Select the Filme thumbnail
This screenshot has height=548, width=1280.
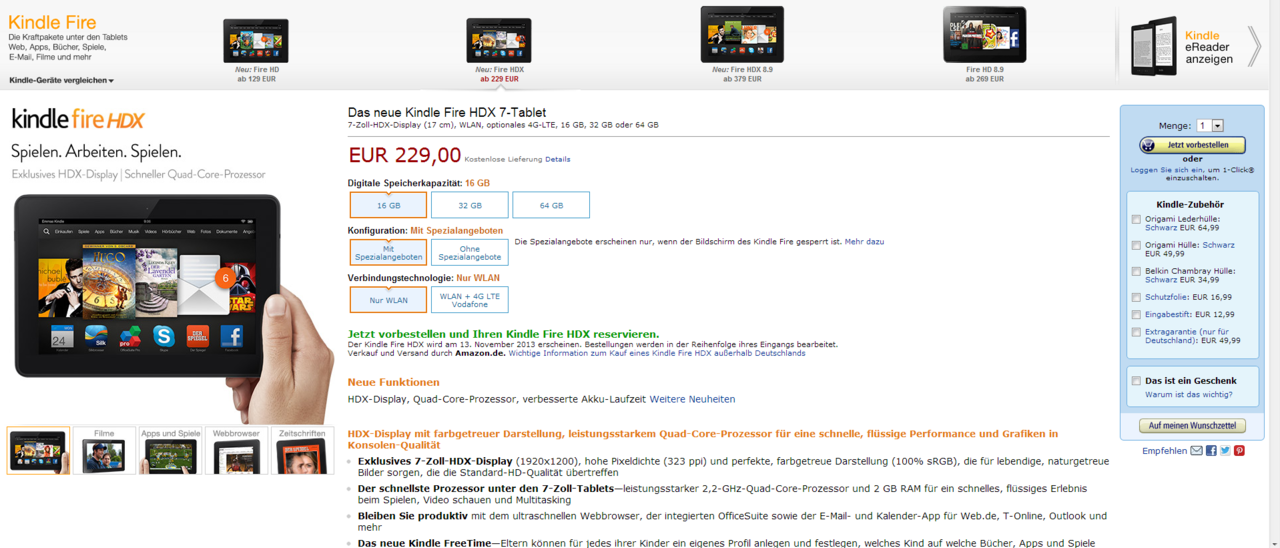click(104, 451)
